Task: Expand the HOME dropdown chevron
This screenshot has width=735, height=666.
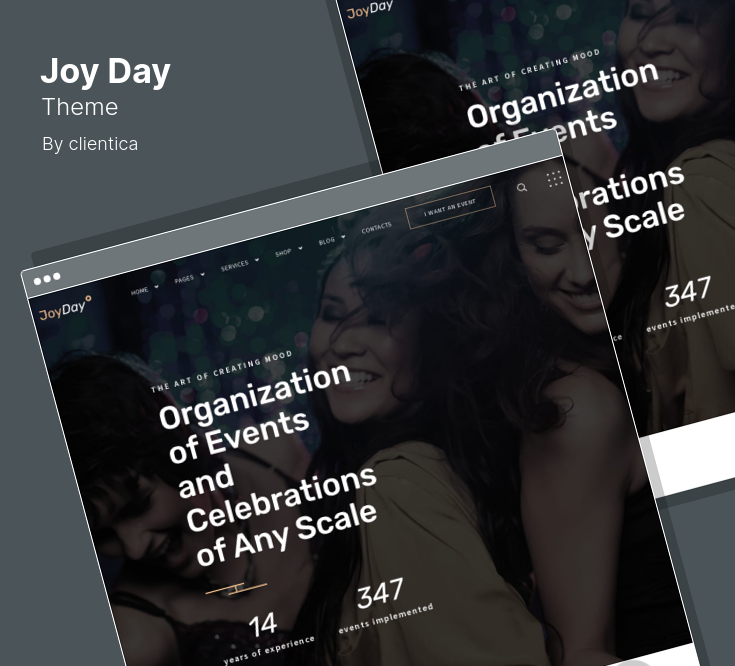Action: (x=157, y=287)
